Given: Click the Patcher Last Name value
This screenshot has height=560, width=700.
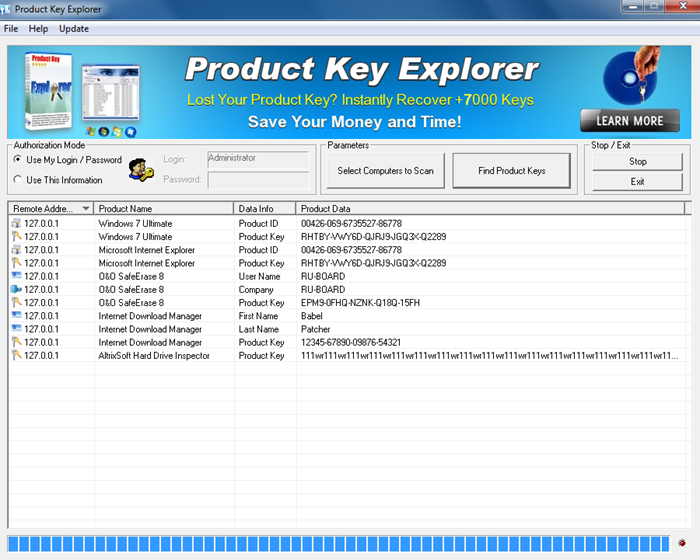Looking at the screenshot, I should 315,329.
